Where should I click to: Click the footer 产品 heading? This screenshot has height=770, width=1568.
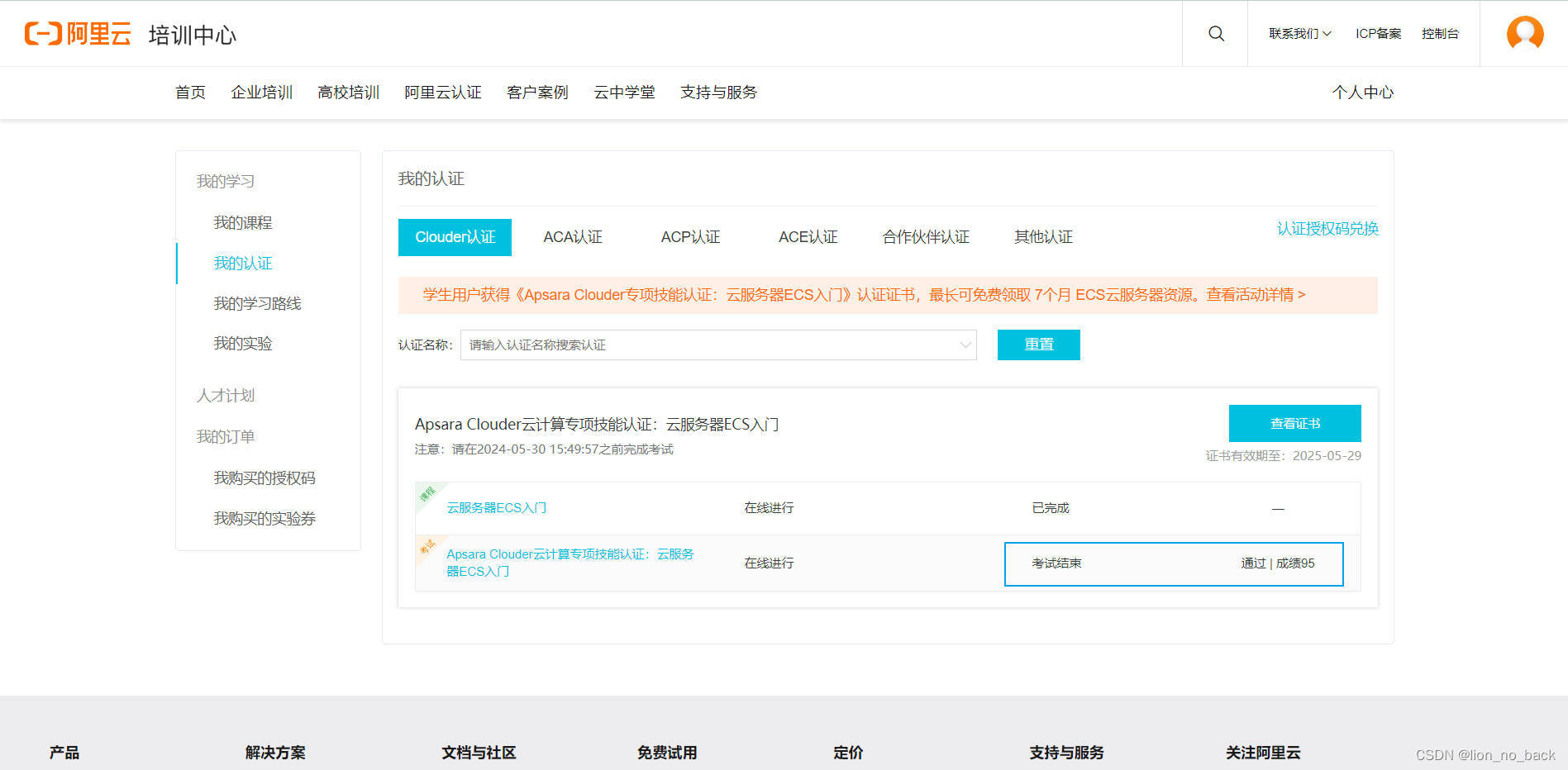(64, 753)
